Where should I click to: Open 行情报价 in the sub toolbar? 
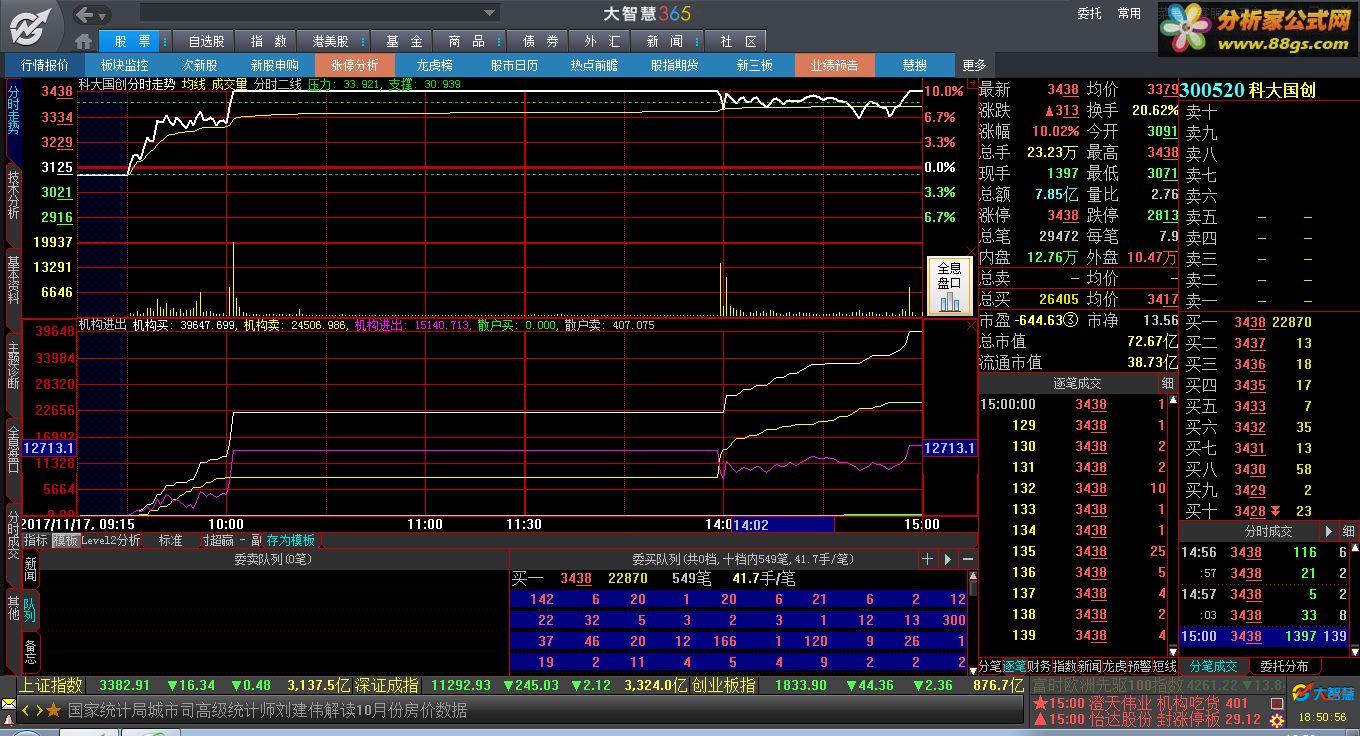pos(46,65)
